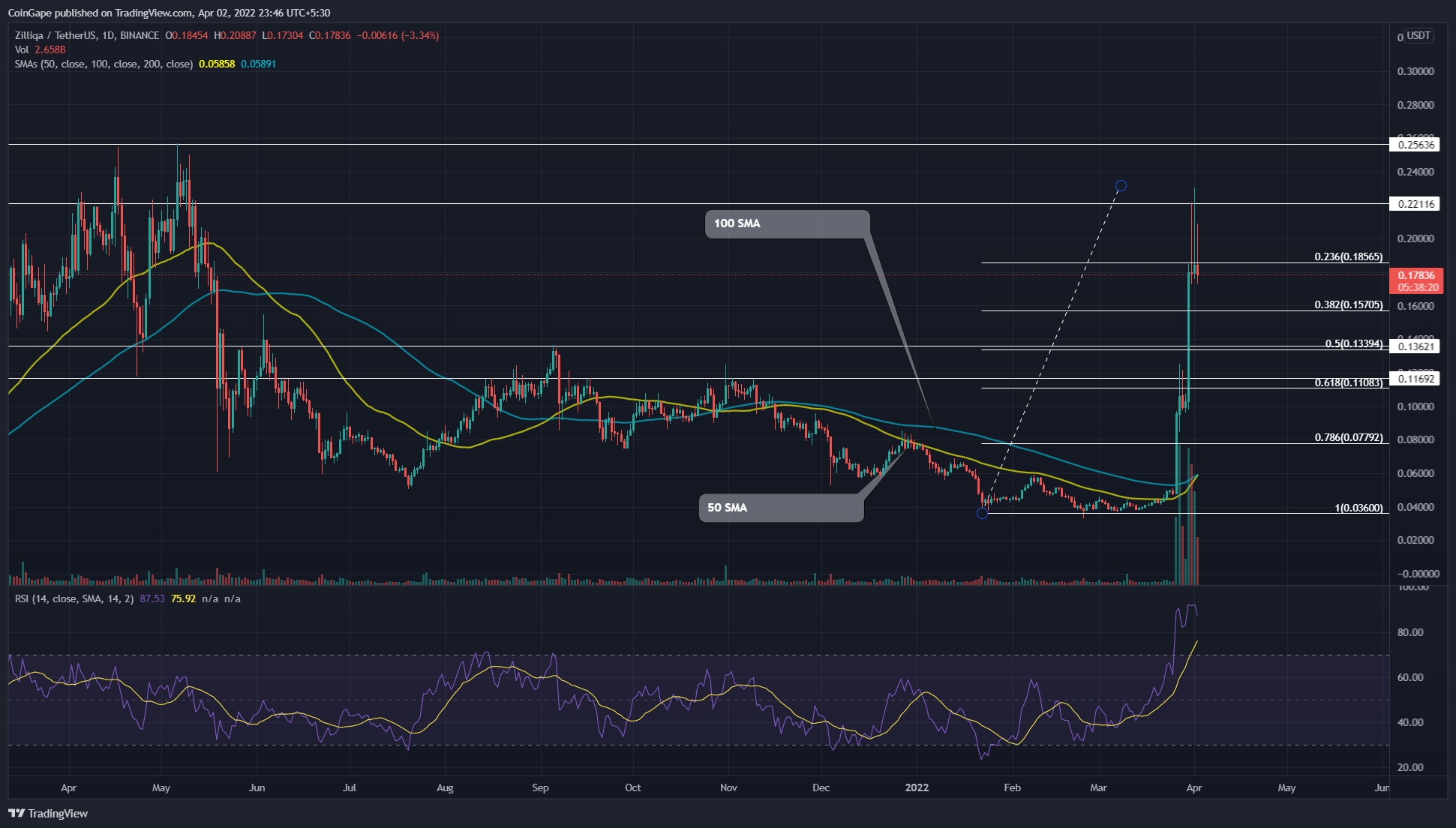Click the Mar time axis label
Screen dimensions: 1456x828
tap(1098, 787)
